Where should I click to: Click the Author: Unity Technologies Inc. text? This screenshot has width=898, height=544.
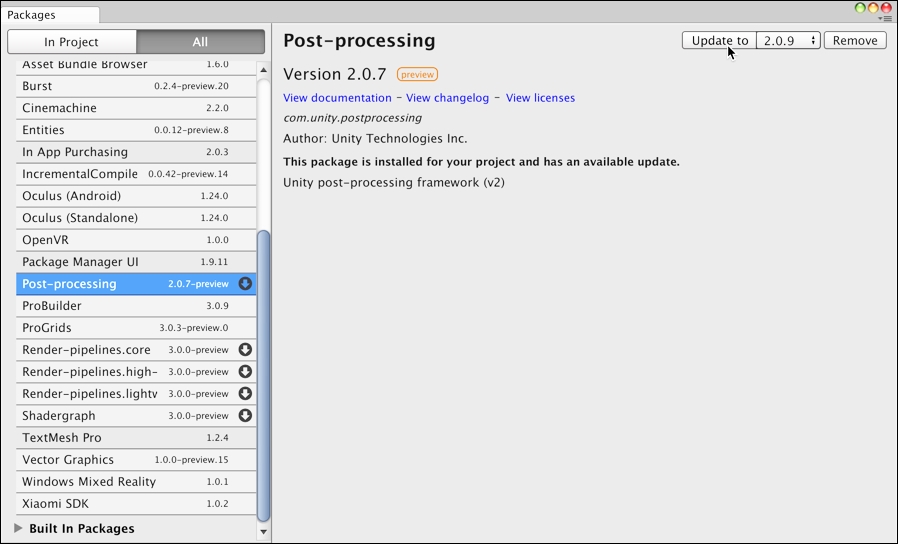click(375, 139)
